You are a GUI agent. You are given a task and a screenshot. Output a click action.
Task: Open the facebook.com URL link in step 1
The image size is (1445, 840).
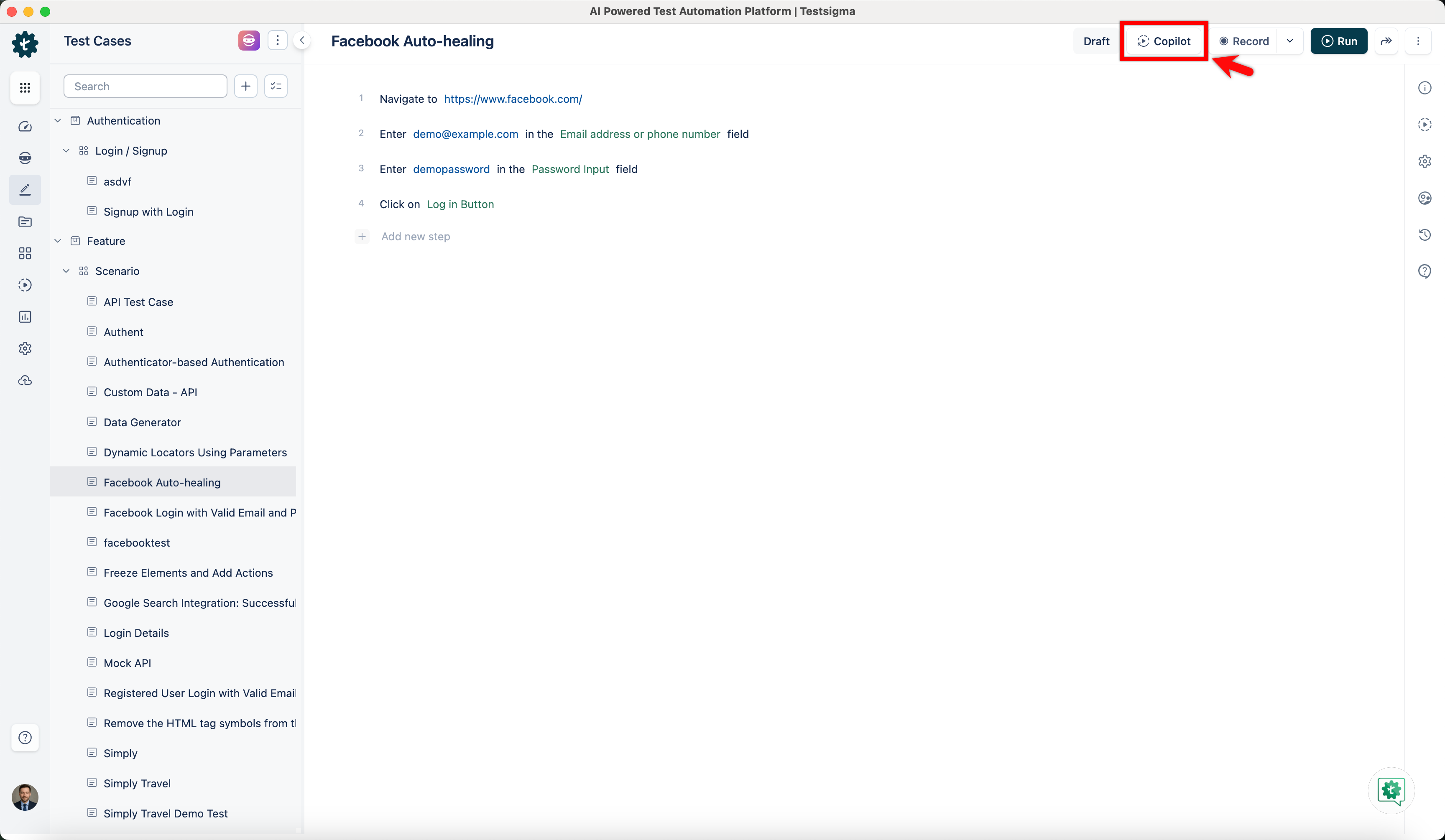(513, 99)
